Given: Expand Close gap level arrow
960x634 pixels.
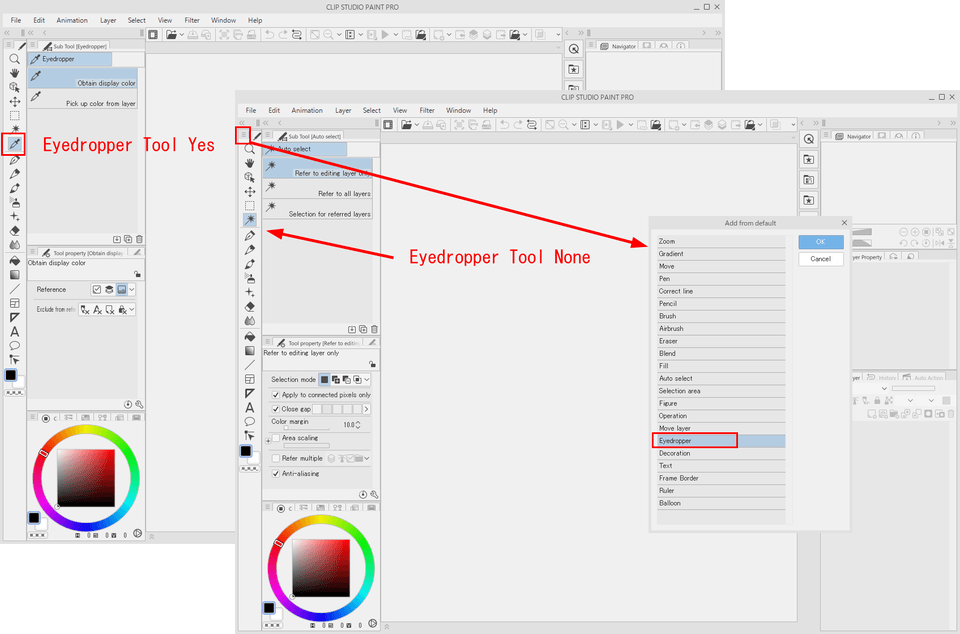Looking at the screenshot, I should (x=367, y=409).
